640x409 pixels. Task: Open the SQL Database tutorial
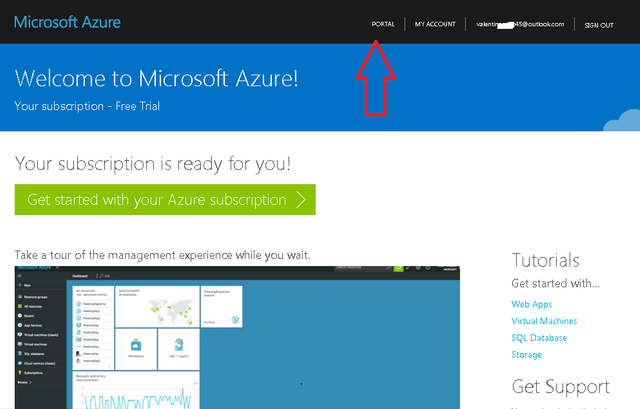tap(539, 338)
